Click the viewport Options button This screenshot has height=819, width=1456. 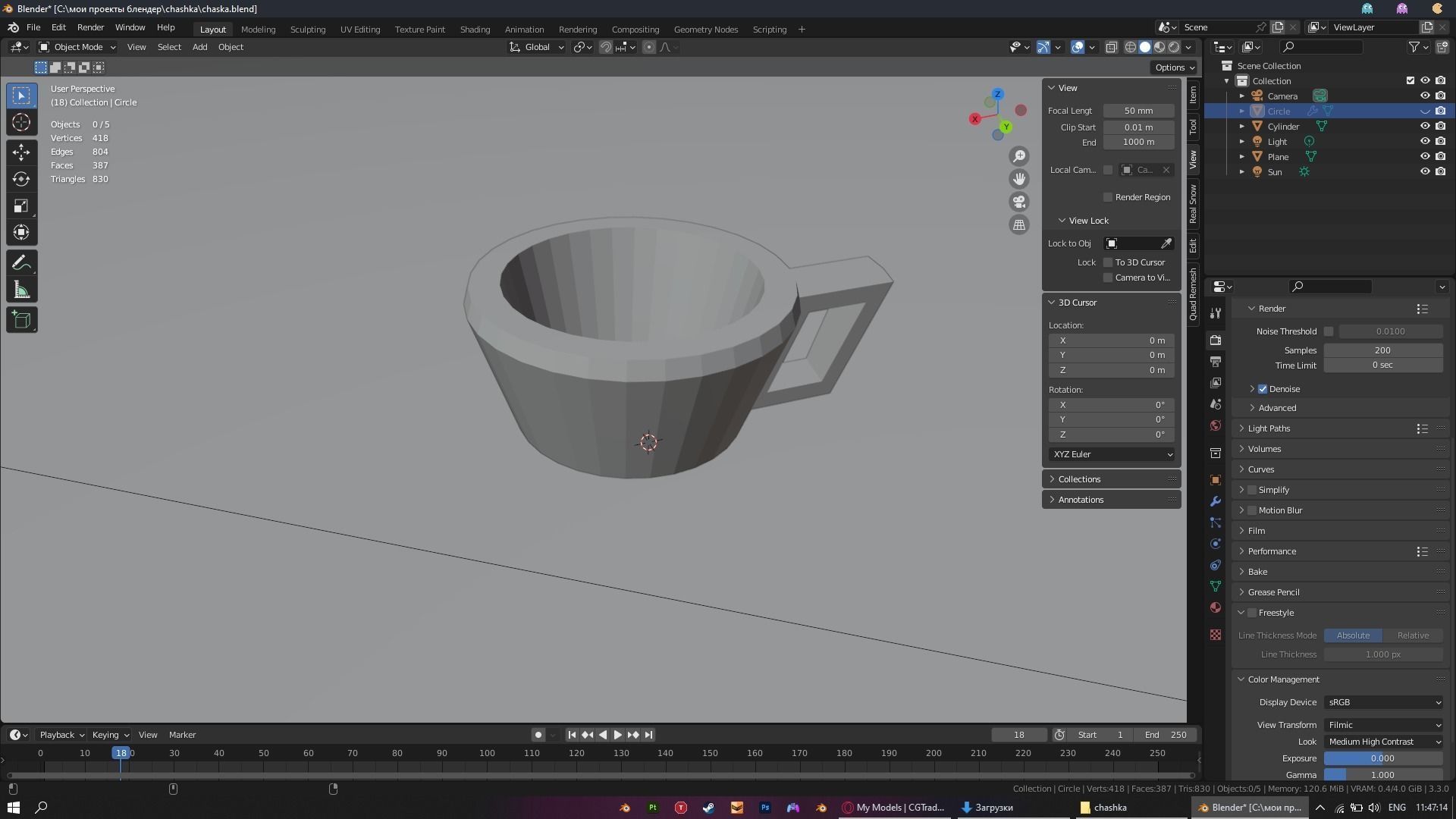1175,67
